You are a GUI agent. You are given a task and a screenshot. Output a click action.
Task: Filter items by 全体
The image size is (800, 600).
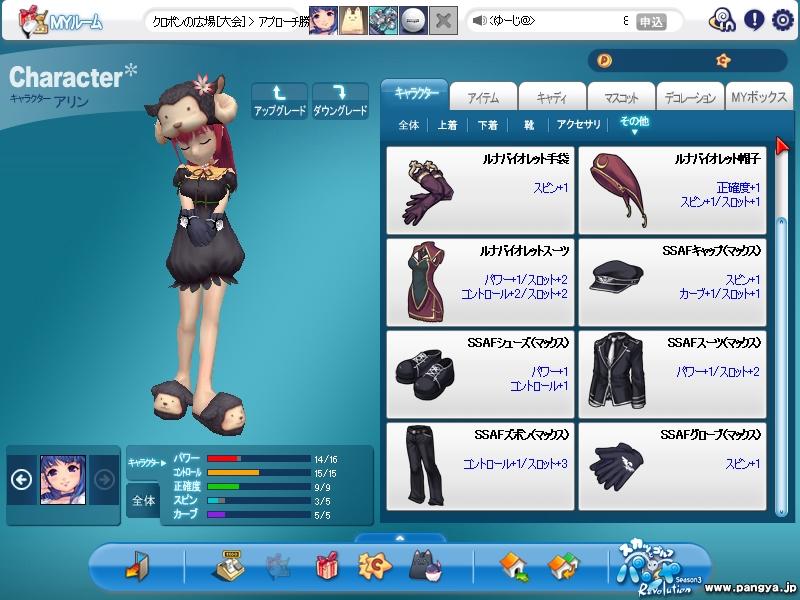point(409,124)
